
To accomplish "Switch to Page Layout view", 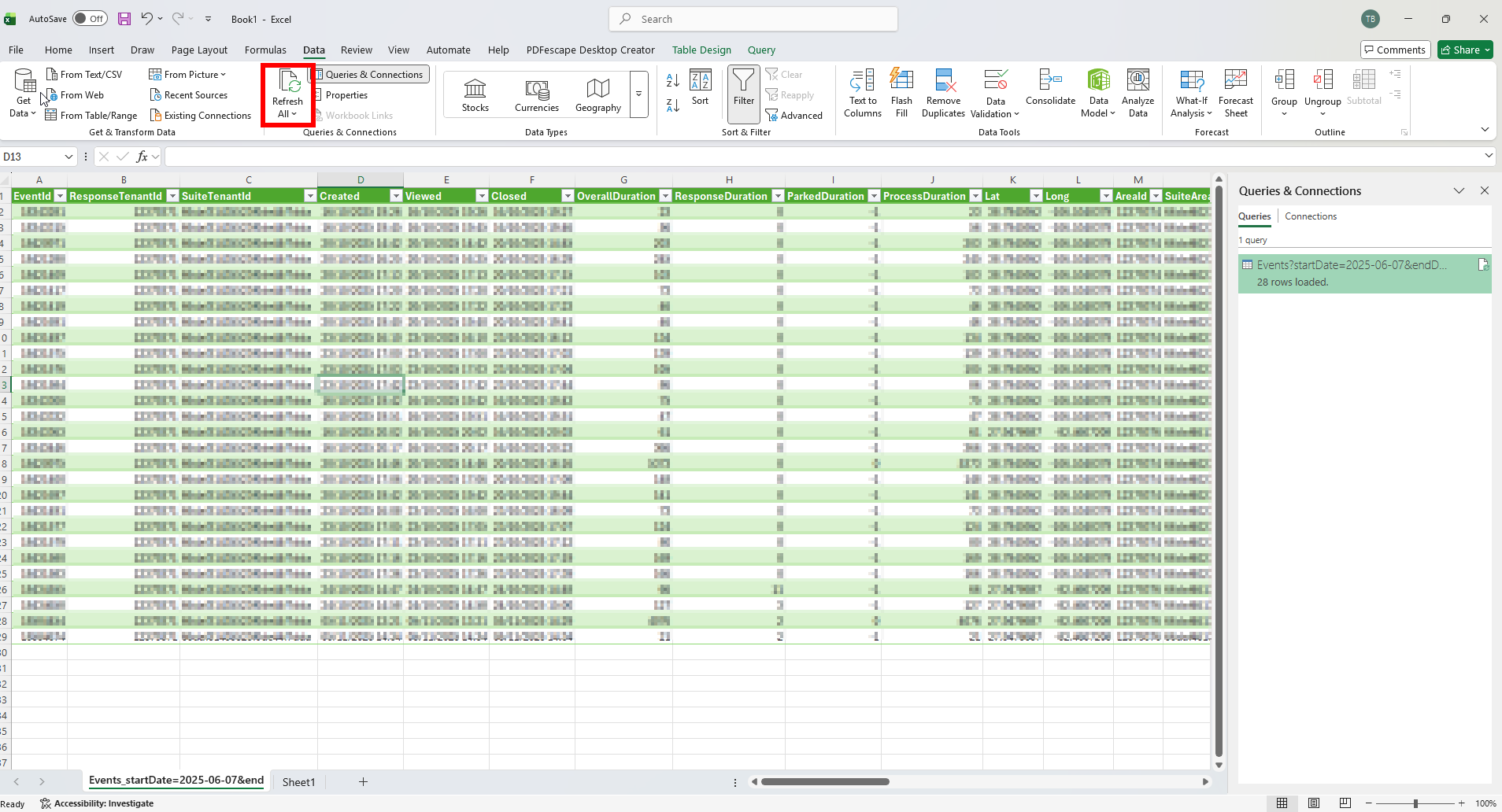I will click(x=1314, y=803).
